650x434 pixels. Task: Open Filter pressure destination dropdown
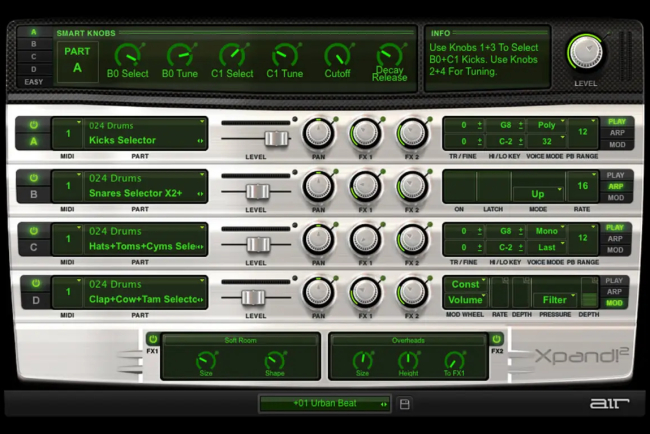555,300
